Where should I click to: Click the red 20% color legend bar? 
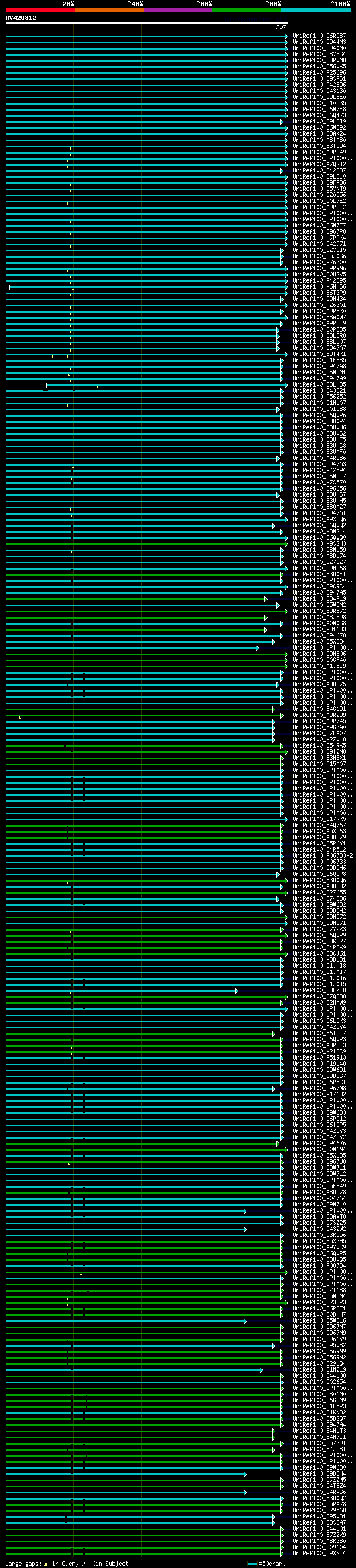pos(40,10)
